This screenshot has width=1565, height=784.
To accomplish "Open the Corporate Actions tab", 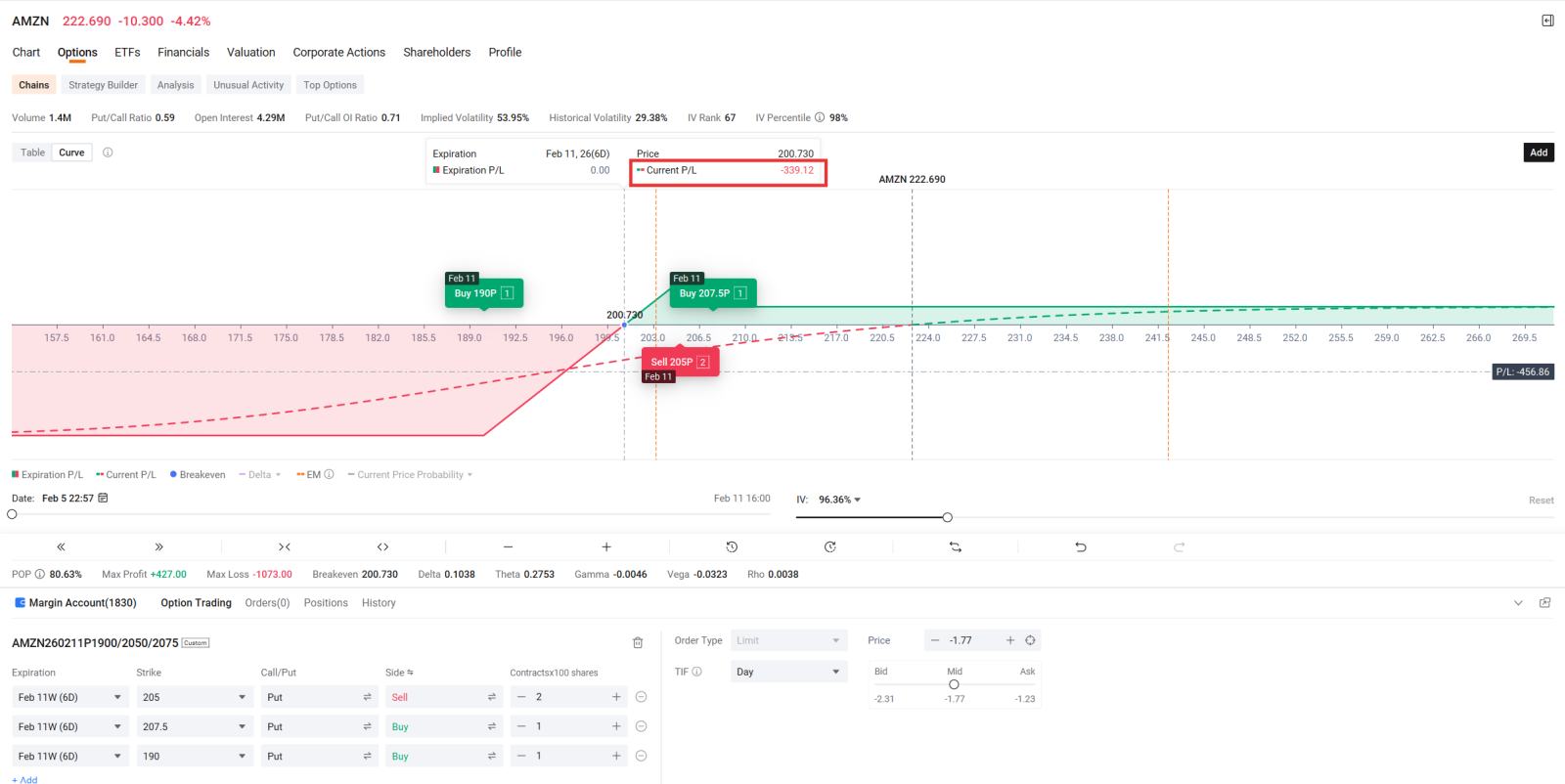I will pyautogui.click(x=339, y=53).
